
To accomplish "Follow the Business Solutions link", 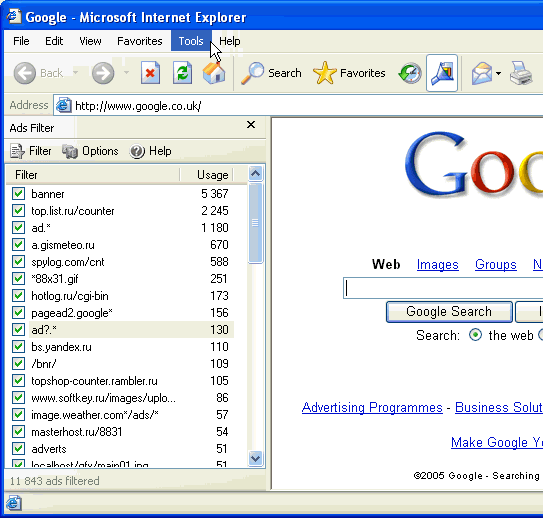I will tap(499, 408).
